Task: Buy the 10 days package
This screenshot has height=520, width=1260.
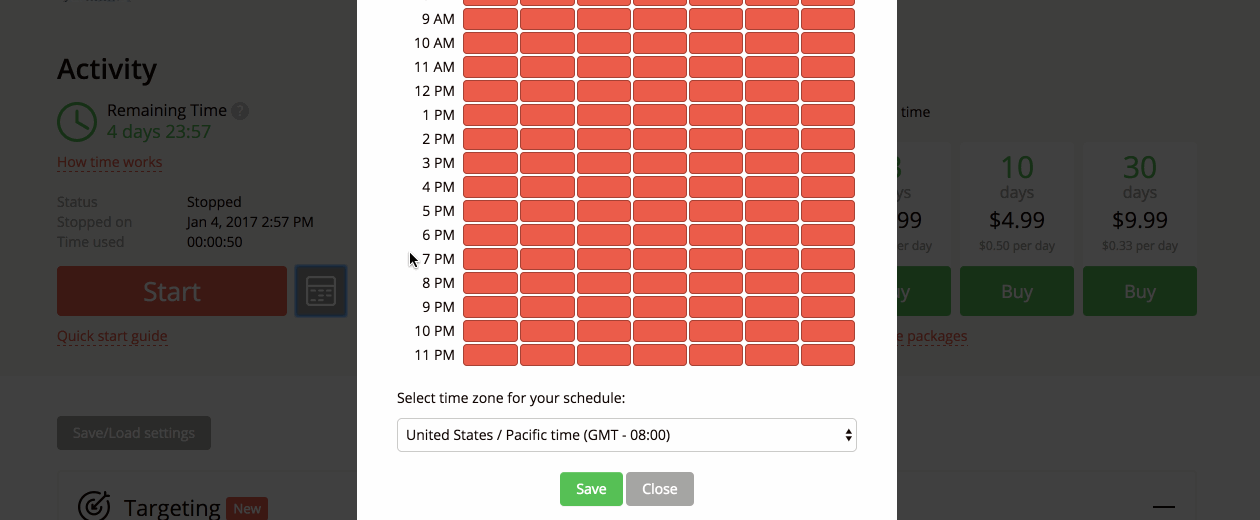Action: point(1017,291)
